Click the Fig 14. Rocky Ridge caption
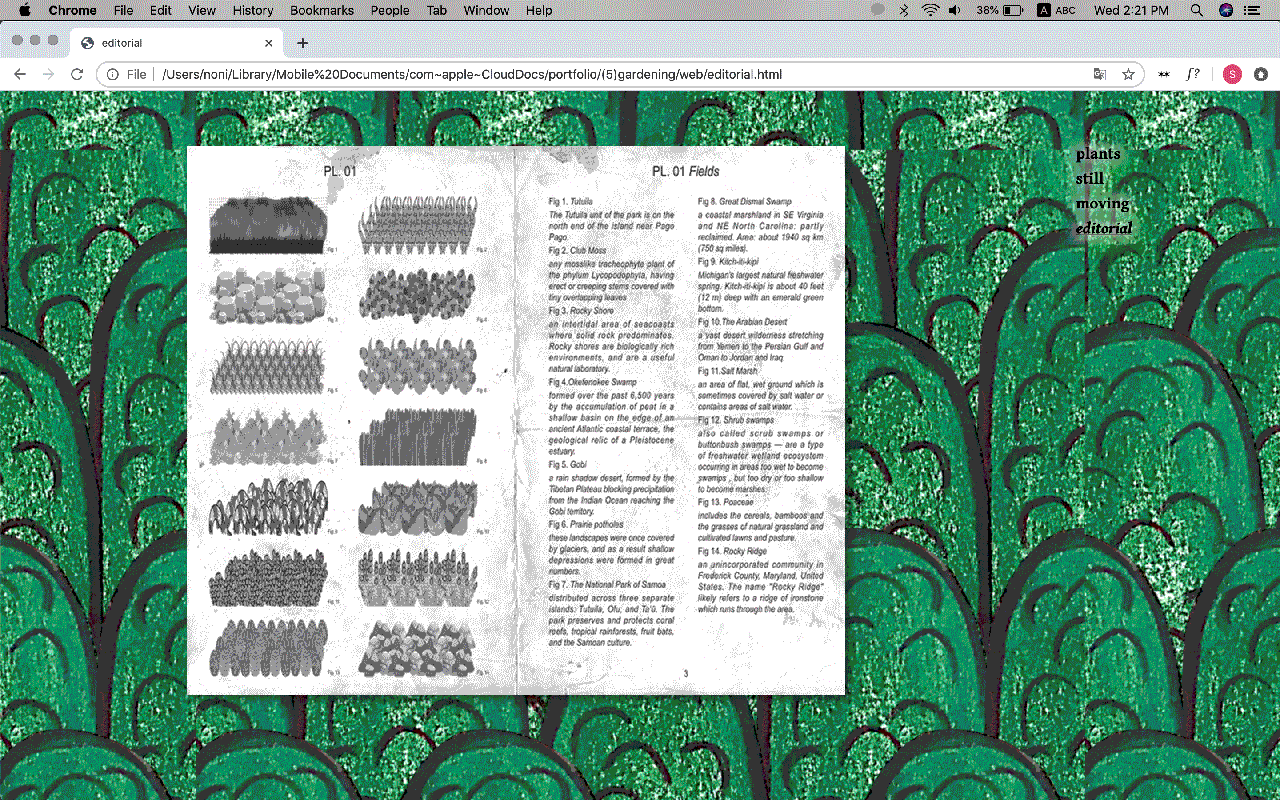 pyautogui.click(x=732, y=551)
